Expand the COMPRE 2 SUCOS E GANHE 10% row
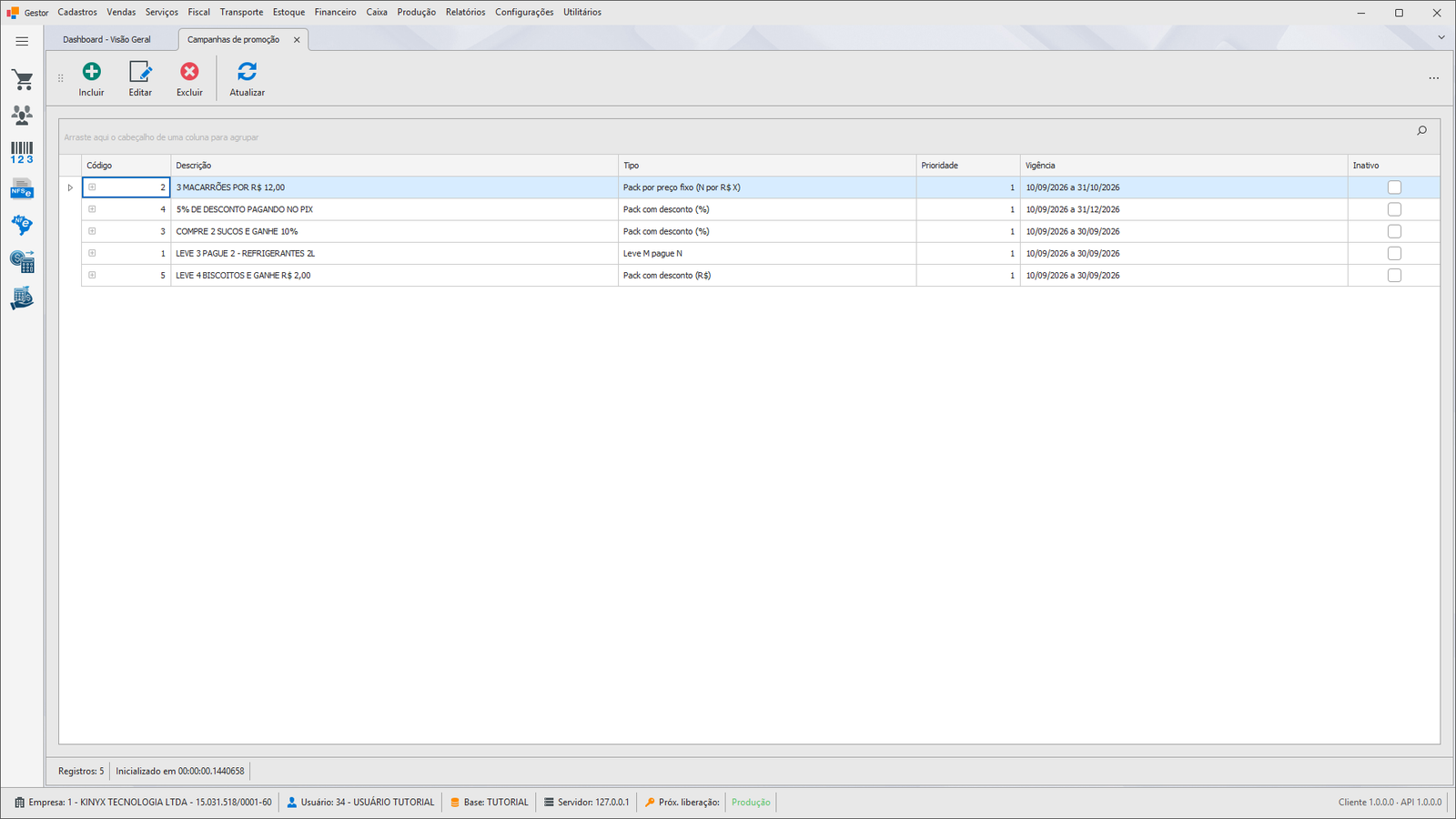The width and height of the screenshot is (1456, 819). pyautogui.click(x=92, y=231)
